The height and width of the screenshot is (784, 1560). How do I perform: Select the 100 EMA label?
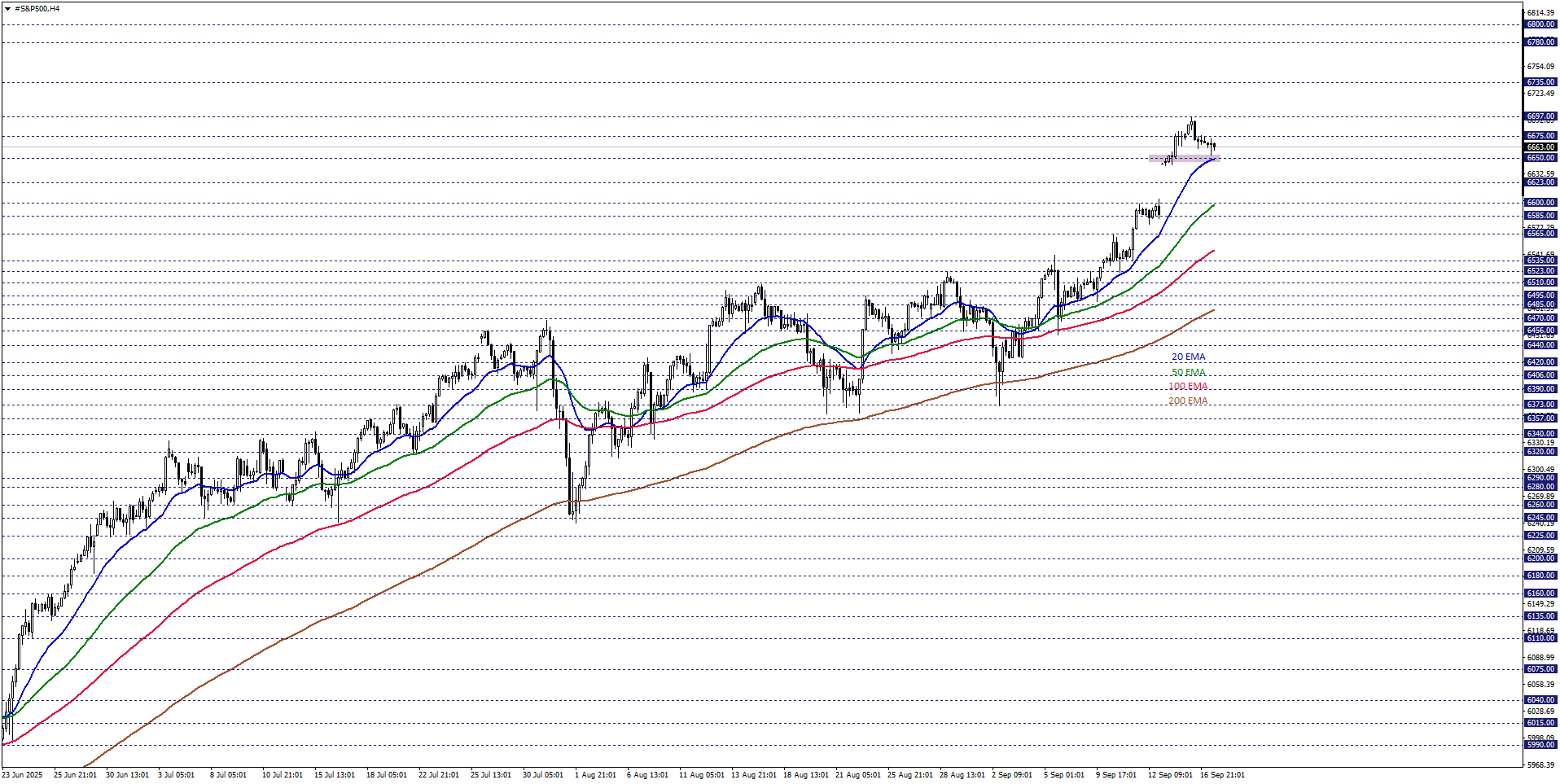point(1188,387)
